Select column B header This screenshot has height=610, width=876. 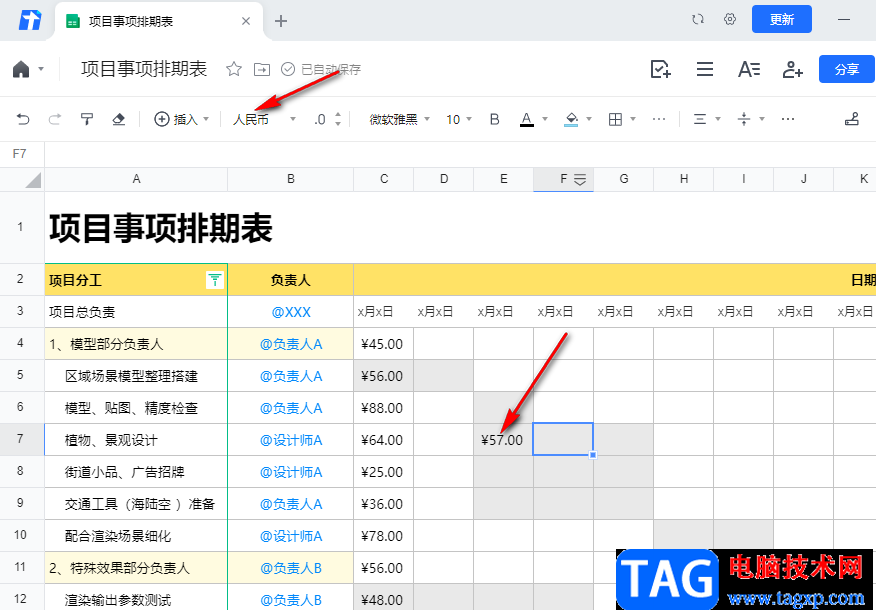point(291,179)
